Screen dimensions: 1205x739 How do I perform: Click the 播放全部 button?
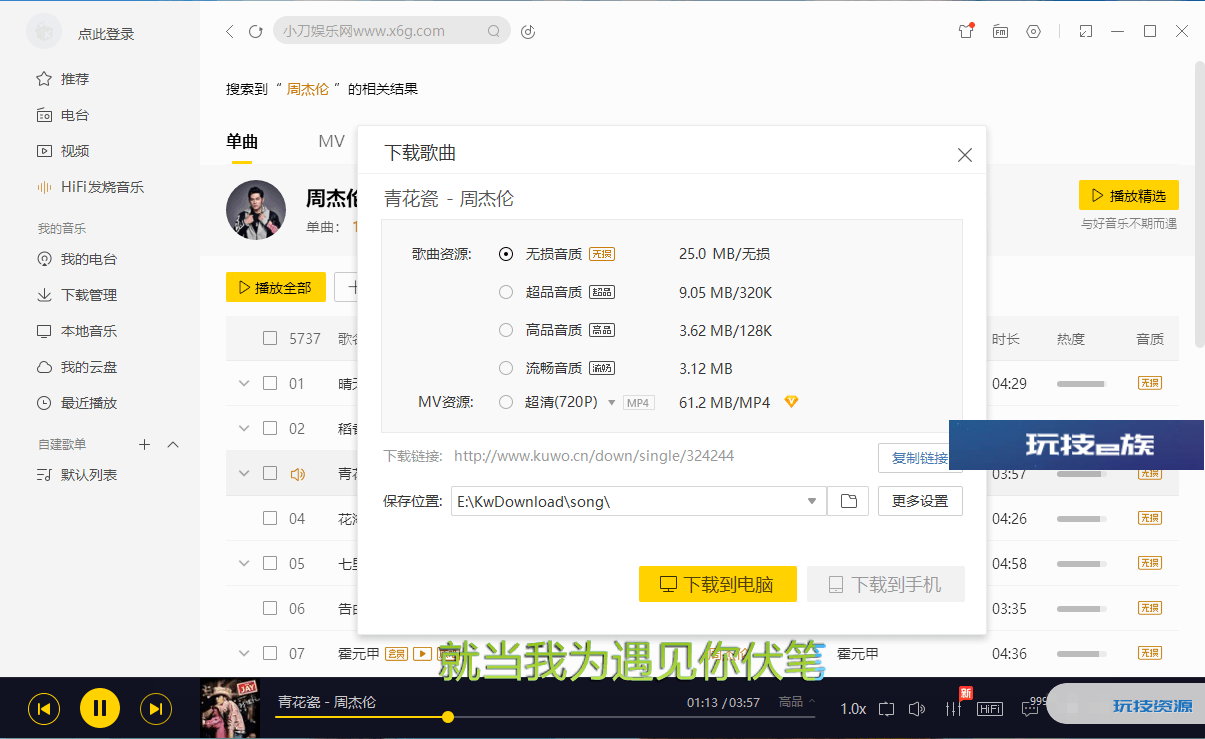(x=276, y=287)
